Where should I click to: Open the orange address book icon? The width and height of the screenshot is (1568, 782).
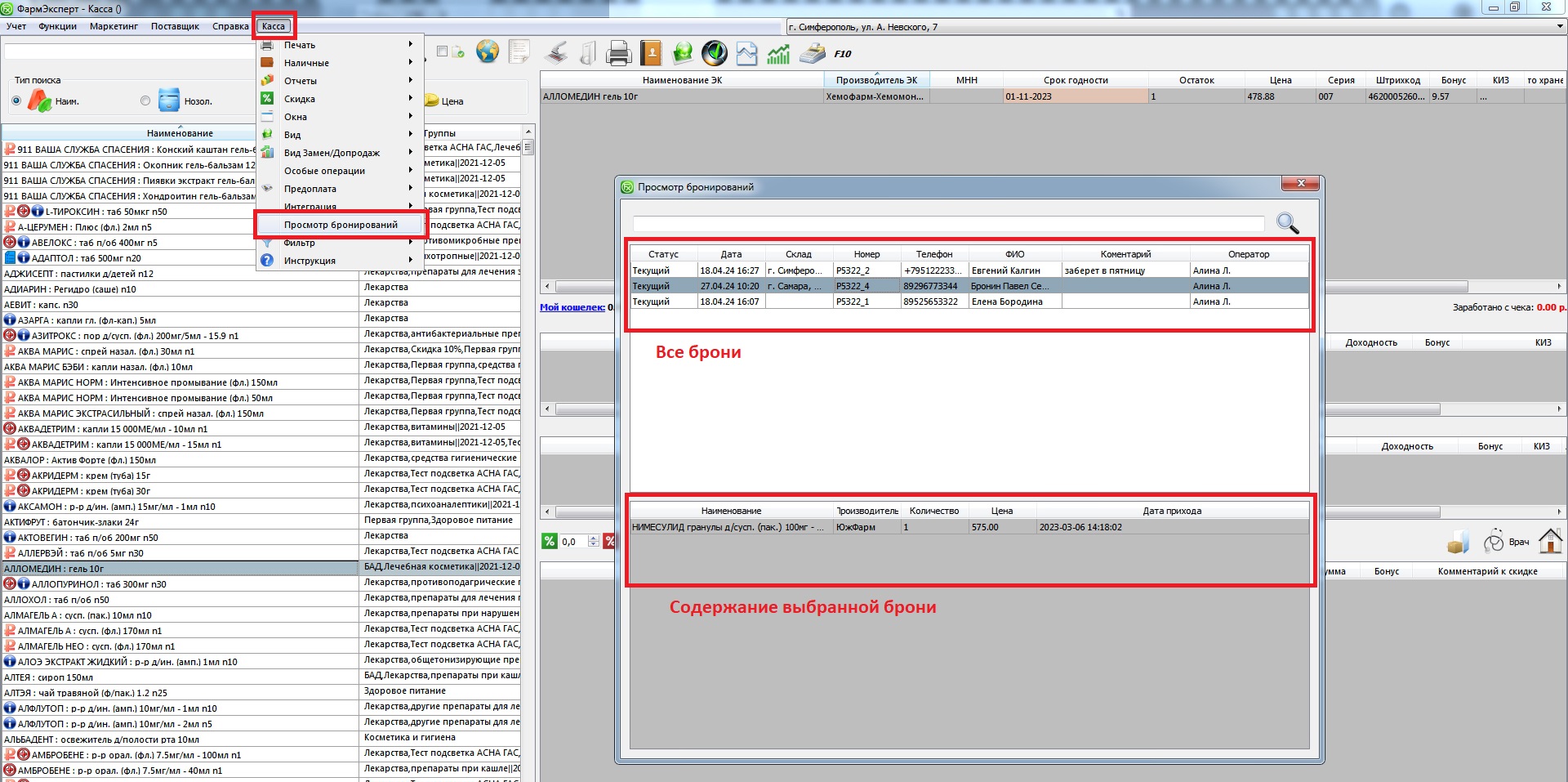[651, 54]
